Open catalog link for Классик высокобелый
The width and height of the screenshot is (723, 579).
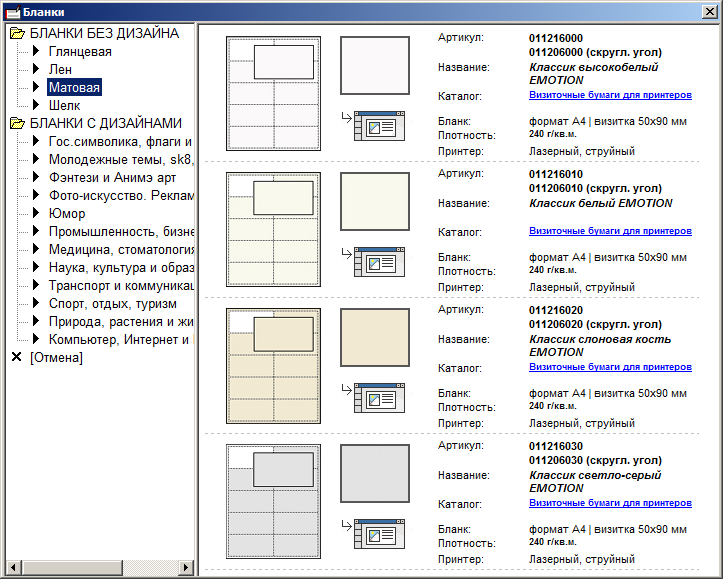pos(610,95)
